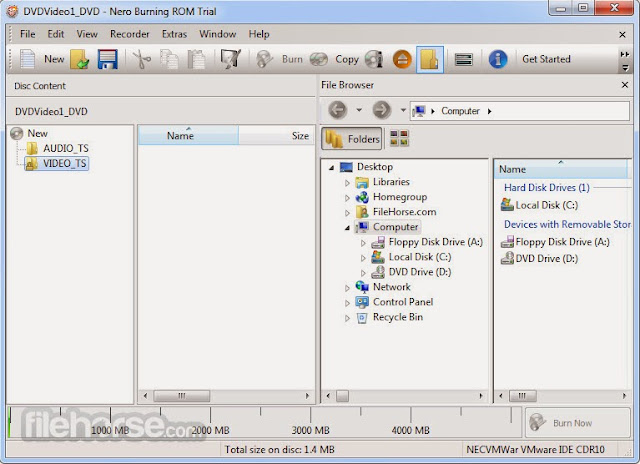Click the Copy documents toolbar icon
Viewport: 640px width, 464px height.
(169, 59)
